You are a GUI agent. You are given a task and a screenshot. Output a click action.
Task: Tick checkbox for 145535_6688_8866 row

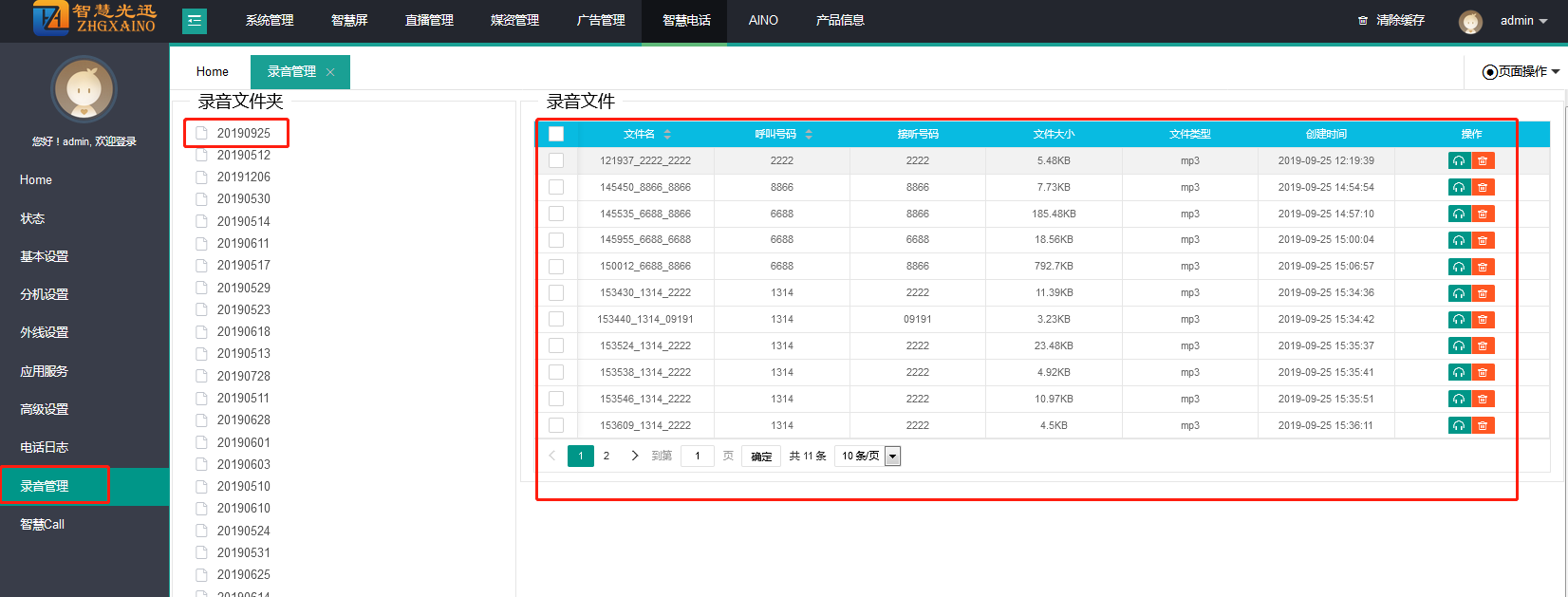tap(556, 214)
